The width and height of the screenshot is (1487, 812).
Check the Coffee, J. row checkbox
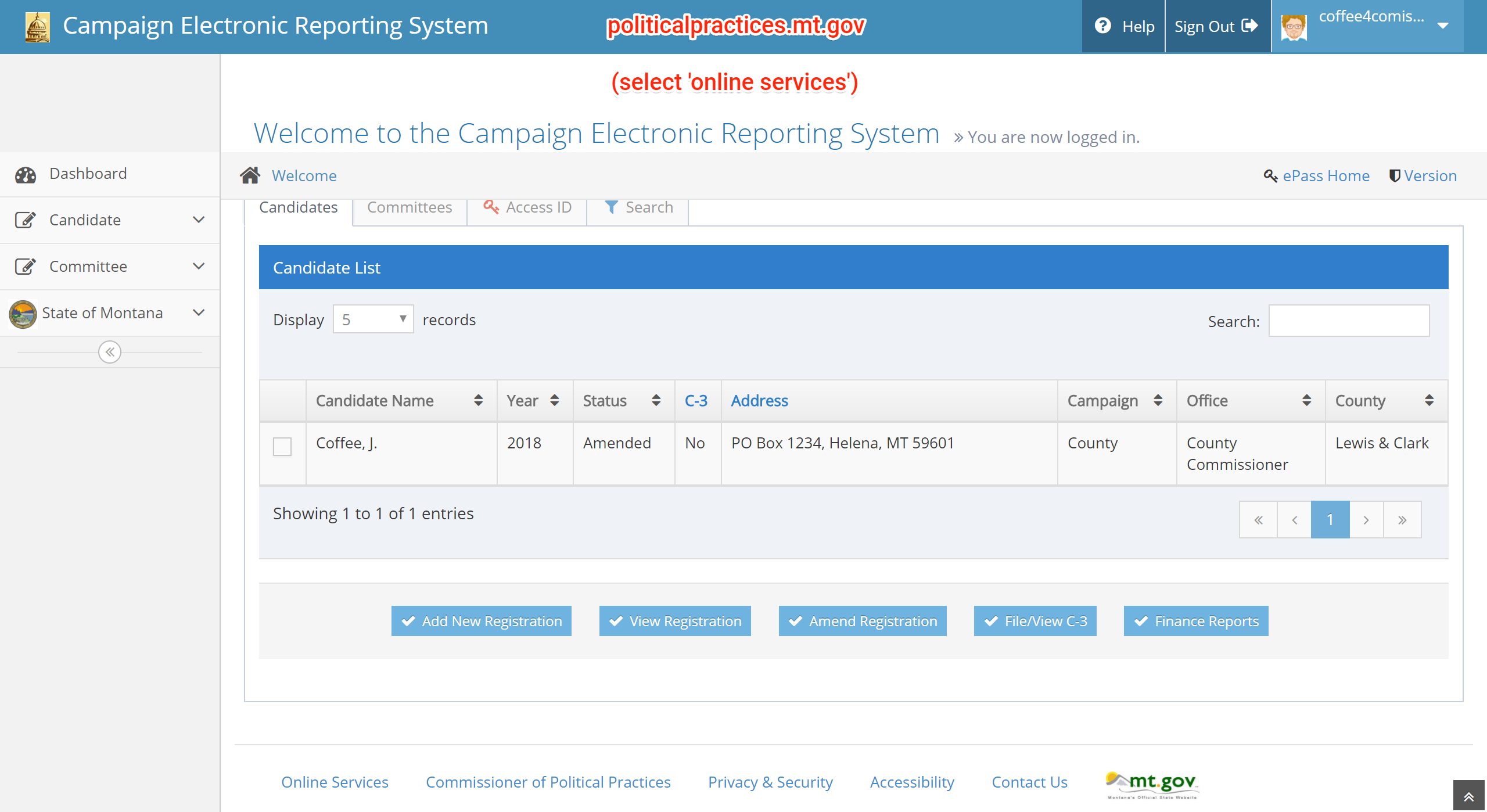coord(282,446)
